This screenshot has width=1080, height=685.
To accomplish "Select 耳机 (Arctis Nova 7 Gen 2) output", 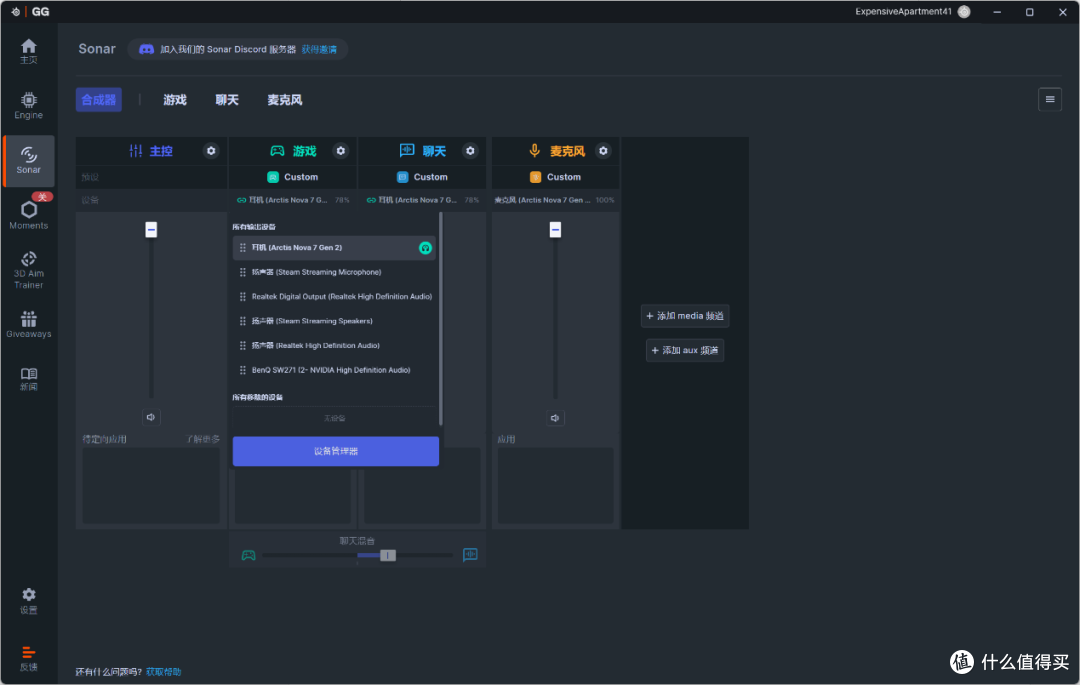I will click(x=334, y=248).
